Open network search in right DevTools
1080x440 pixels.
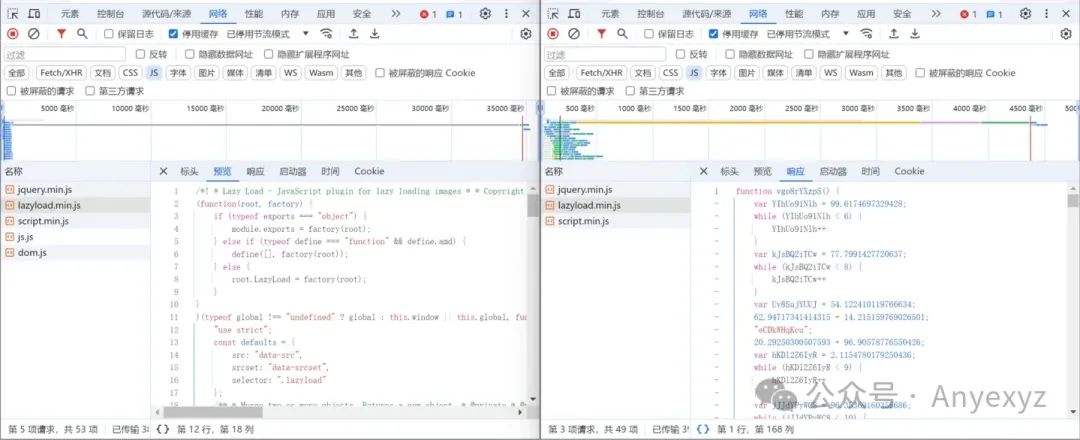click(x=622, y=34)
